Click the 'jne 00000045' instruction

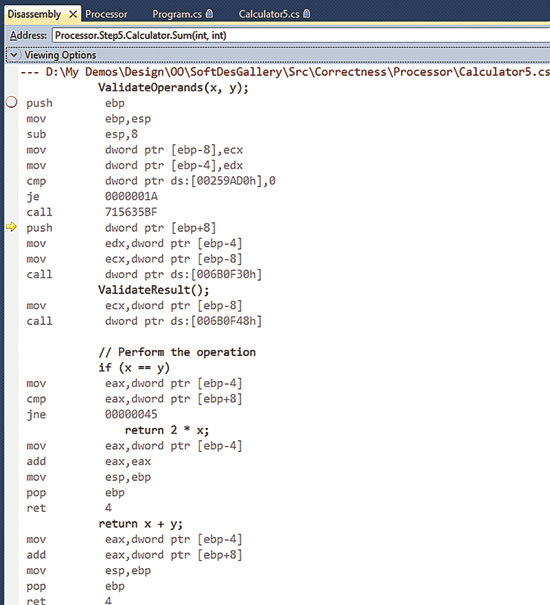(x=92, y=414)
